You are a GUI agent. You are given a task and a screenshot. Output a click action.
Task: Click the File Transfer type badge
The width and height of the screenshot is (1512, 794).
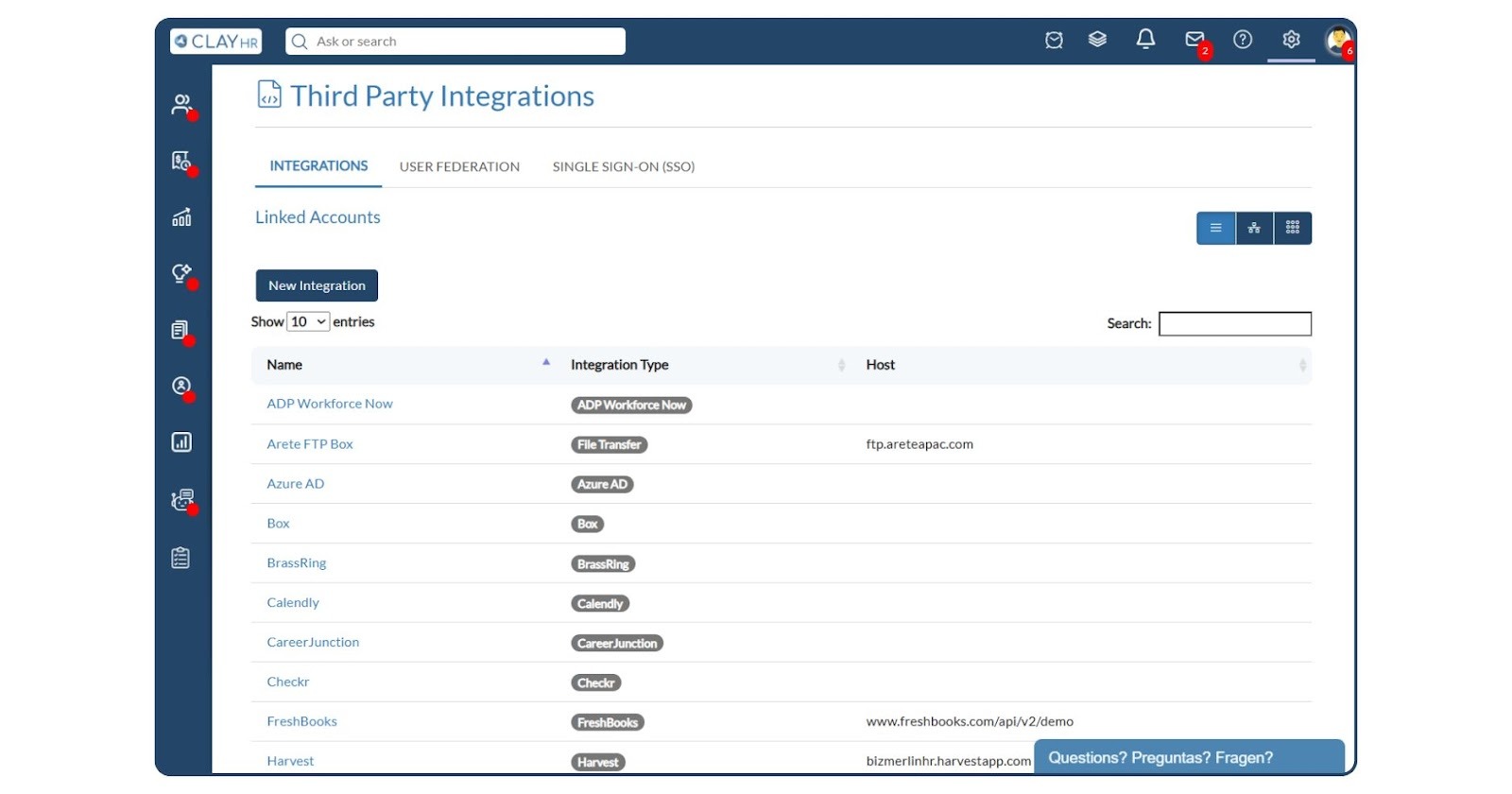click(610, 445)
